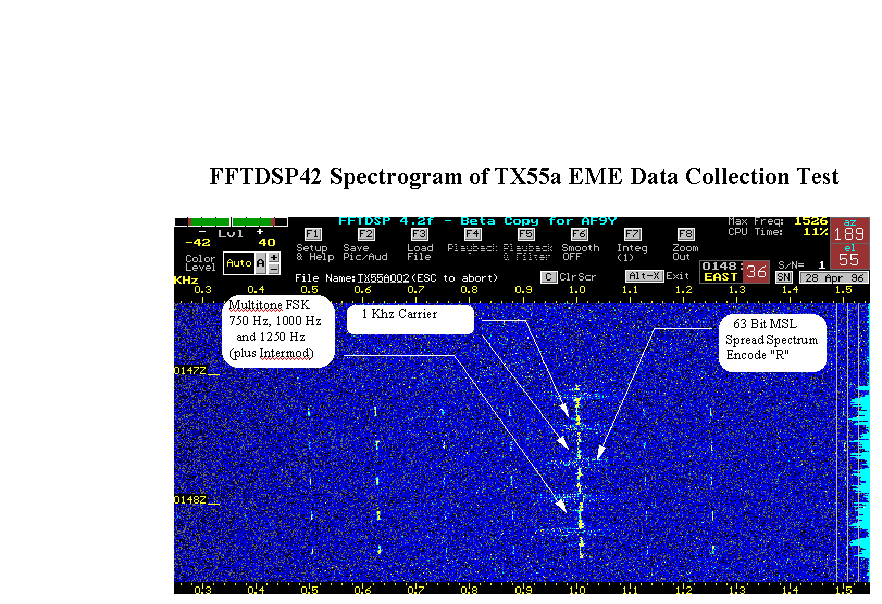Toggle F6 Smooth OFF setting

pyautogui.click(x=579, y=233)
